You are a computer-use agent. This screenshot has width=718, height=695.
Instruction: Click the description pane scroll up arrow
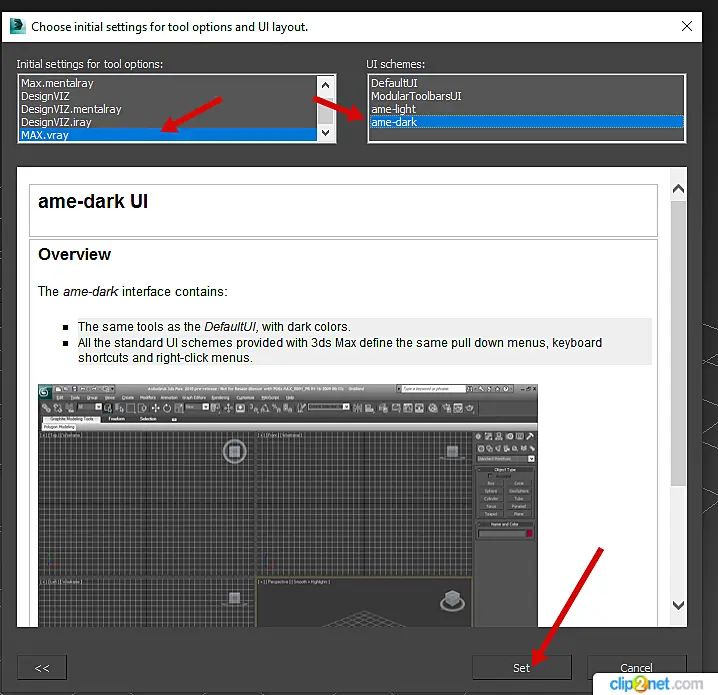[678, 189]
